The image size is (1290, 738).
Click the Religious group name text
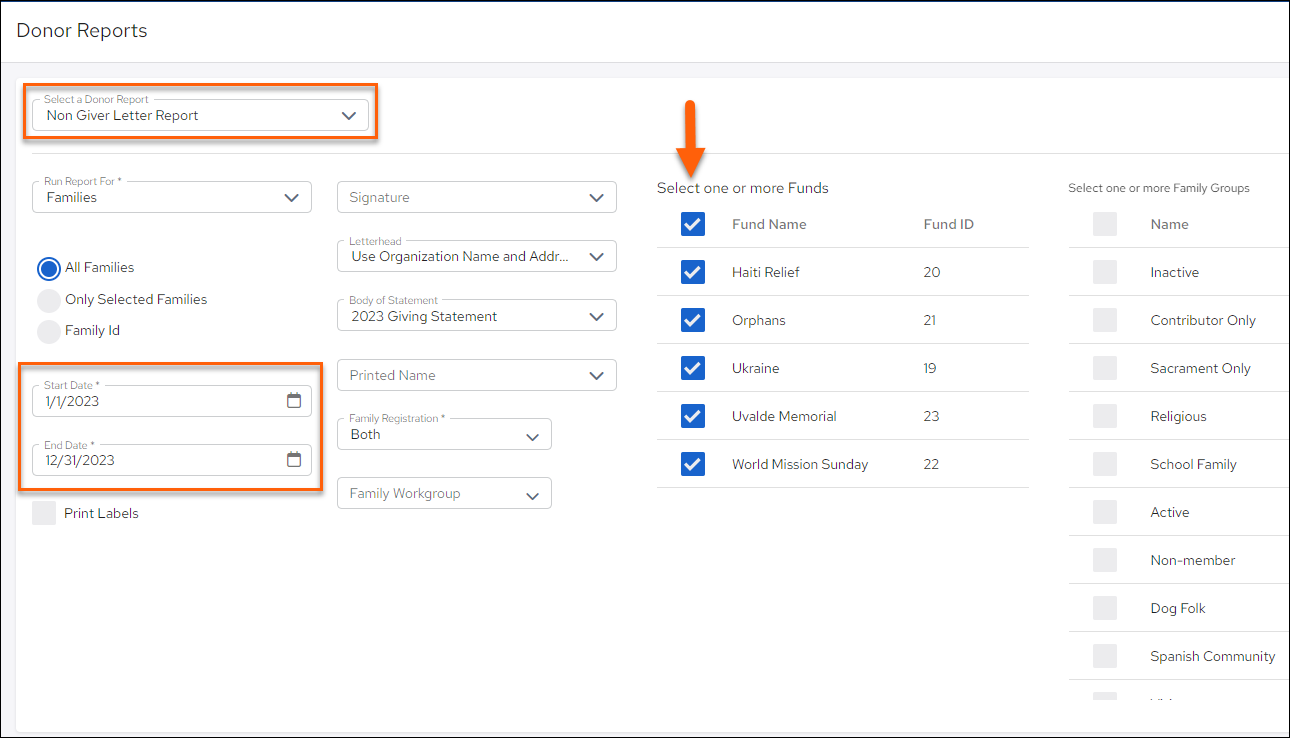[x=1178, y=416]
